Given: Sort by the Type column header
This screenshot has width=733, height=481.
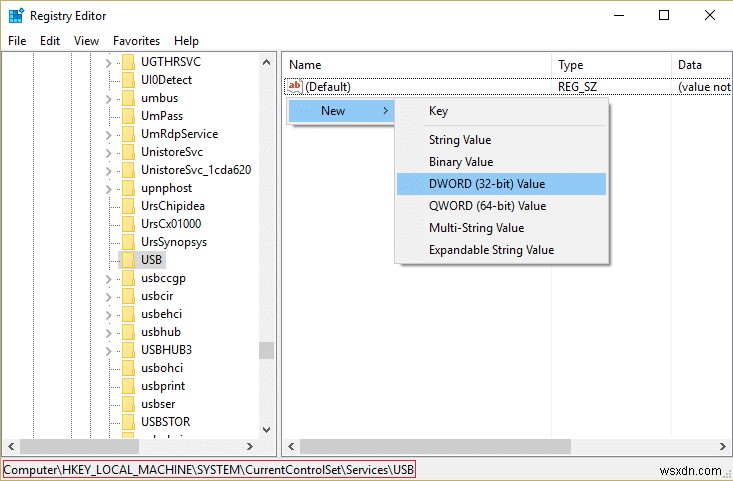Looking at the screenshot, I should point(611,65).
